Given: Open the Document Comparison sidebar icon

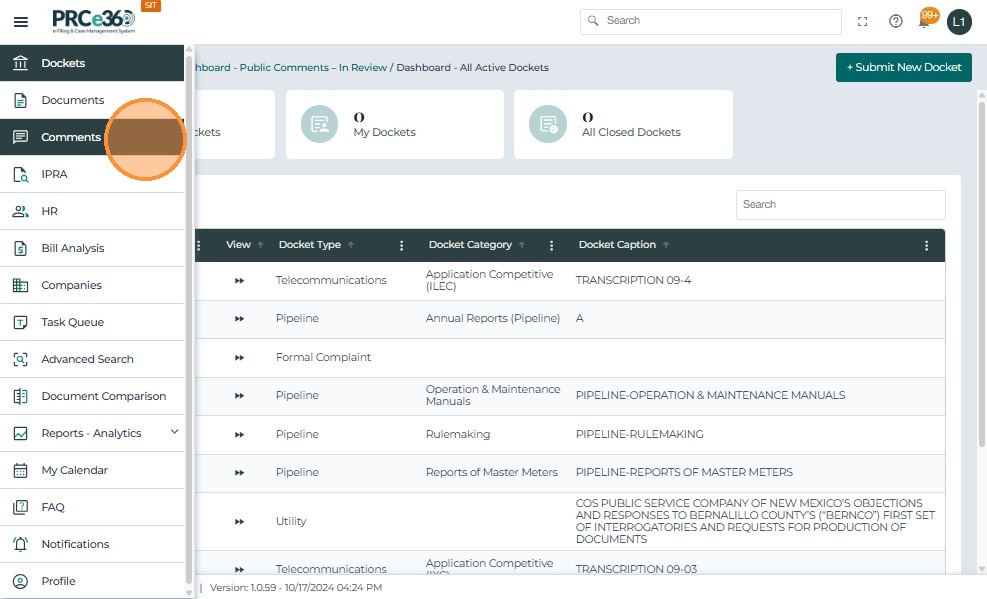Looking at the screenshot, I should pyautogui.click(x=20, y=396).
